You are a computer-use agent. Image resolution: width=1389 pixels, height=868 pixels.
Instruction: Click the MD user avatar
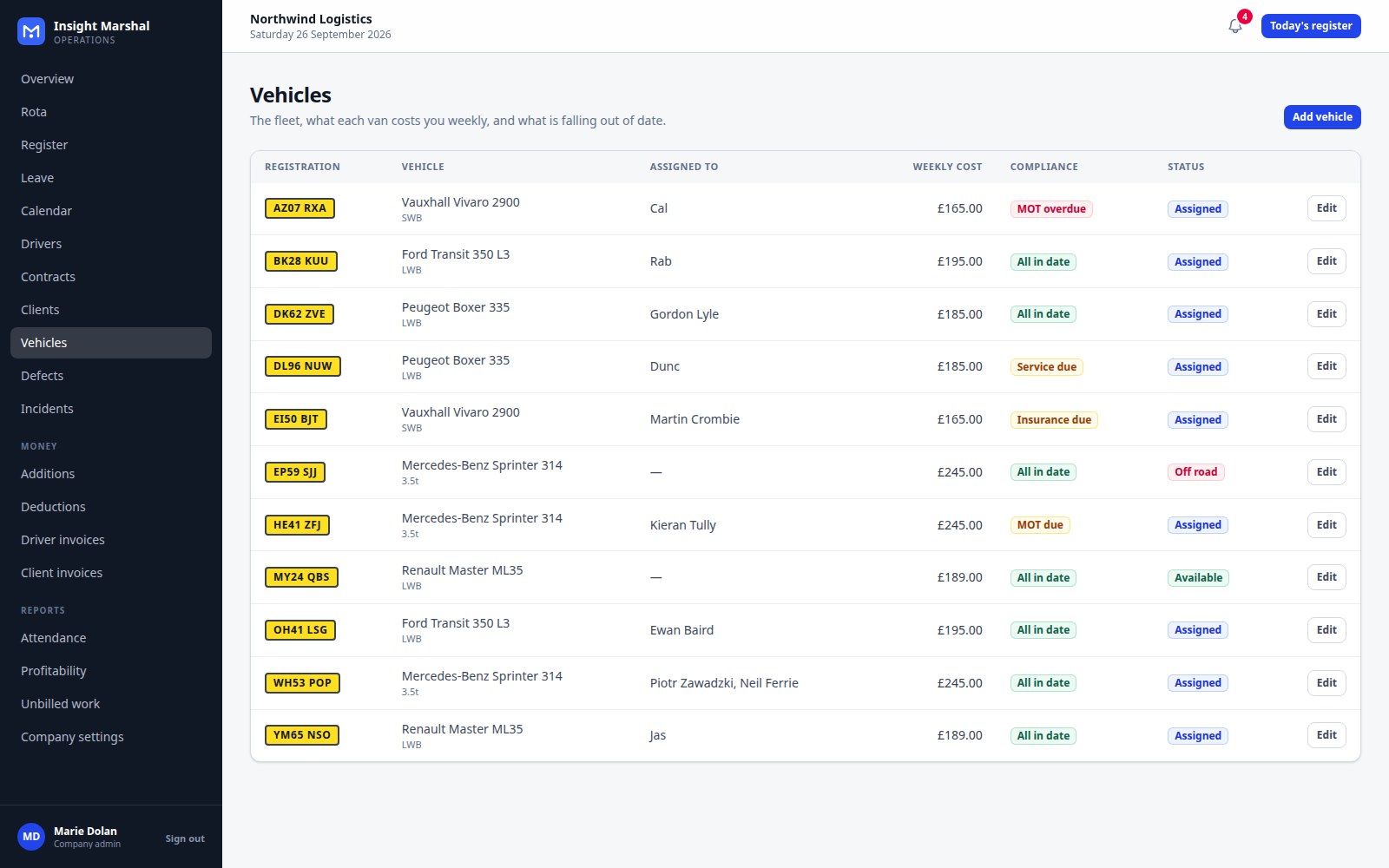tap(31, 837)
